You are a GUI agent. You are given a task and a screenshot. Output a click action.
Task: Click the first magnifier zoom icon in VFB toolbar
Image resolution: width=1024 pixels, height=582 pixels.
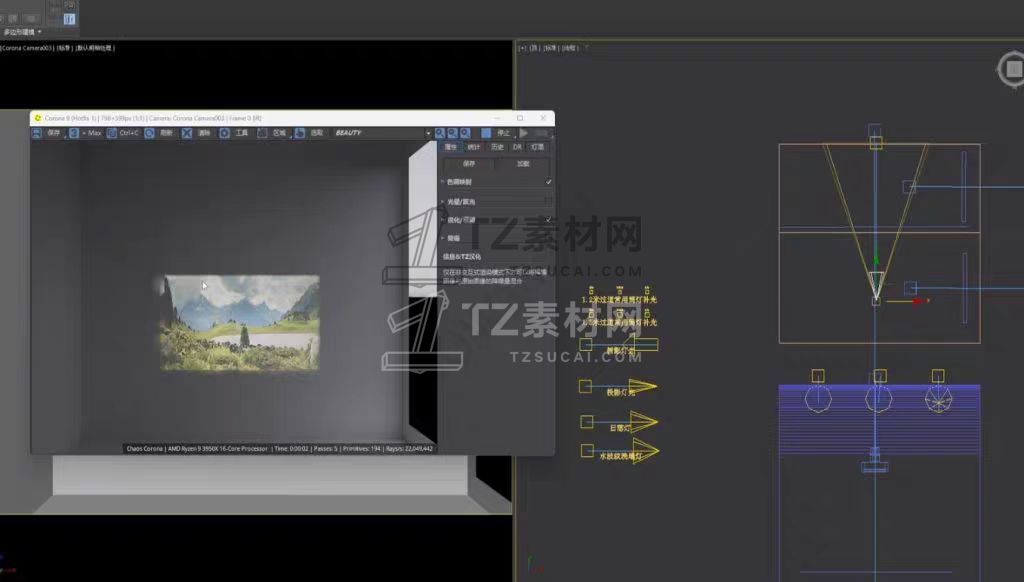(440, 133)
